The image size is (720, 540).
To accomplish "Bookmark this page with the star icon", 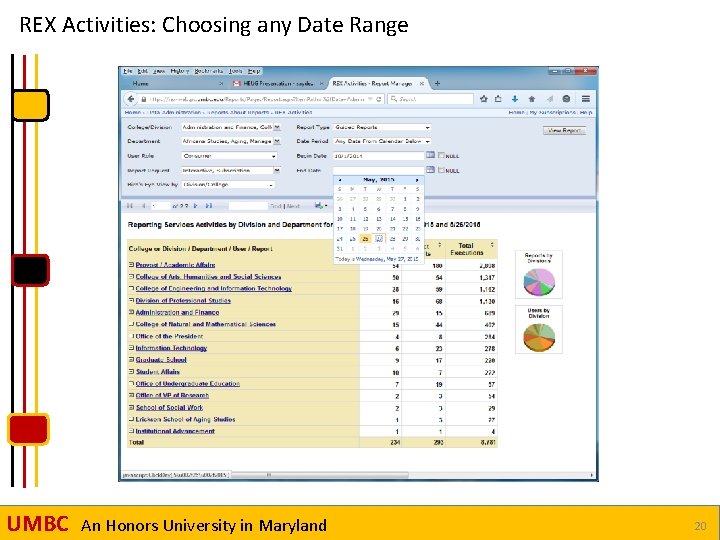I will click(484, 99).
